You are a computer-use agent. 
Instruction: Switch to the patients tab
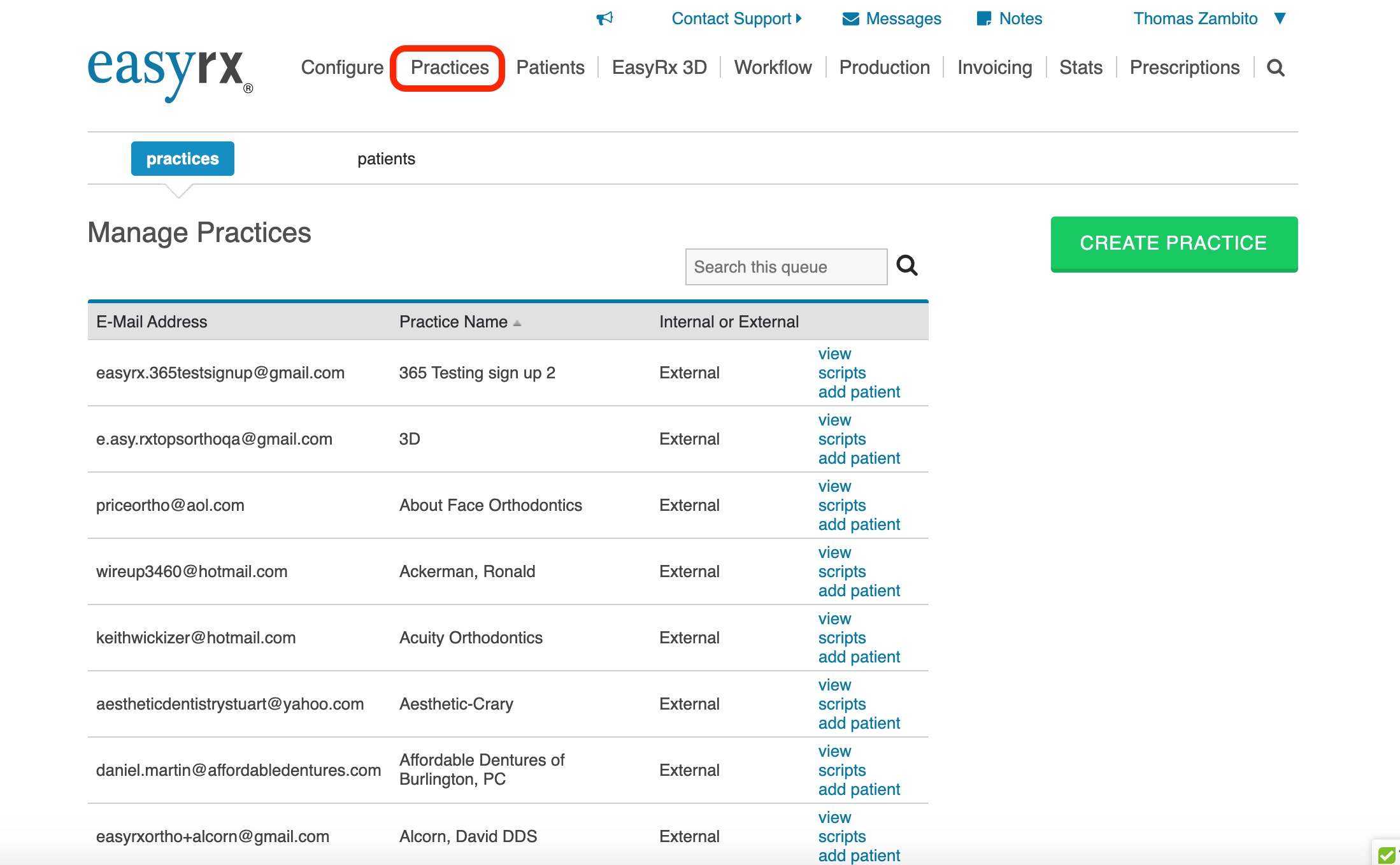(386, 159)
